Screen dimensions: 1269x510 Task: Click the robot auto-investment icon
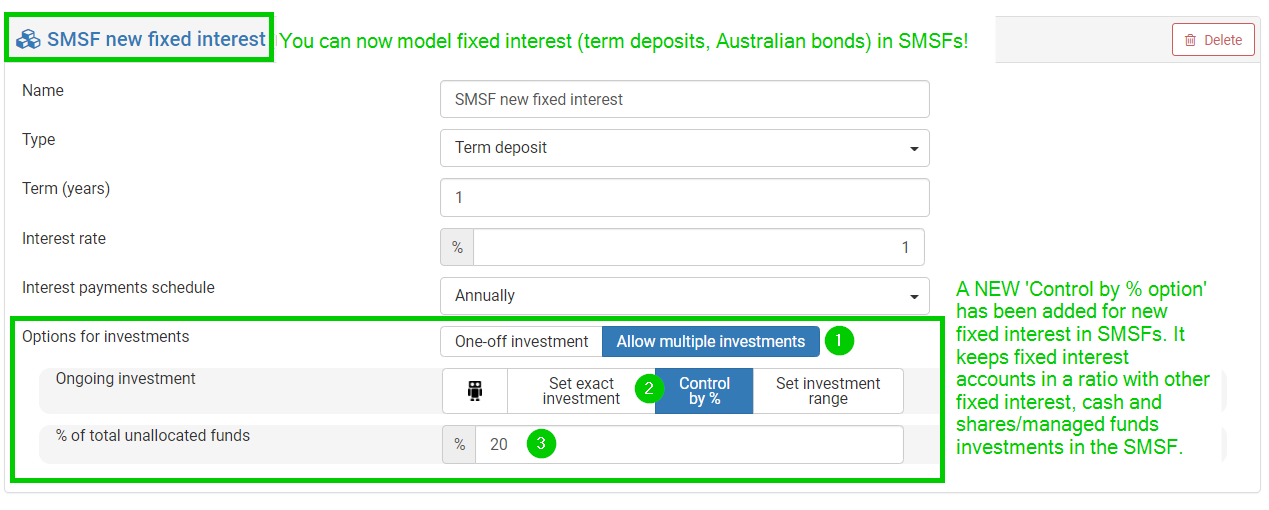pyautogui.click(x=475, y=392)
